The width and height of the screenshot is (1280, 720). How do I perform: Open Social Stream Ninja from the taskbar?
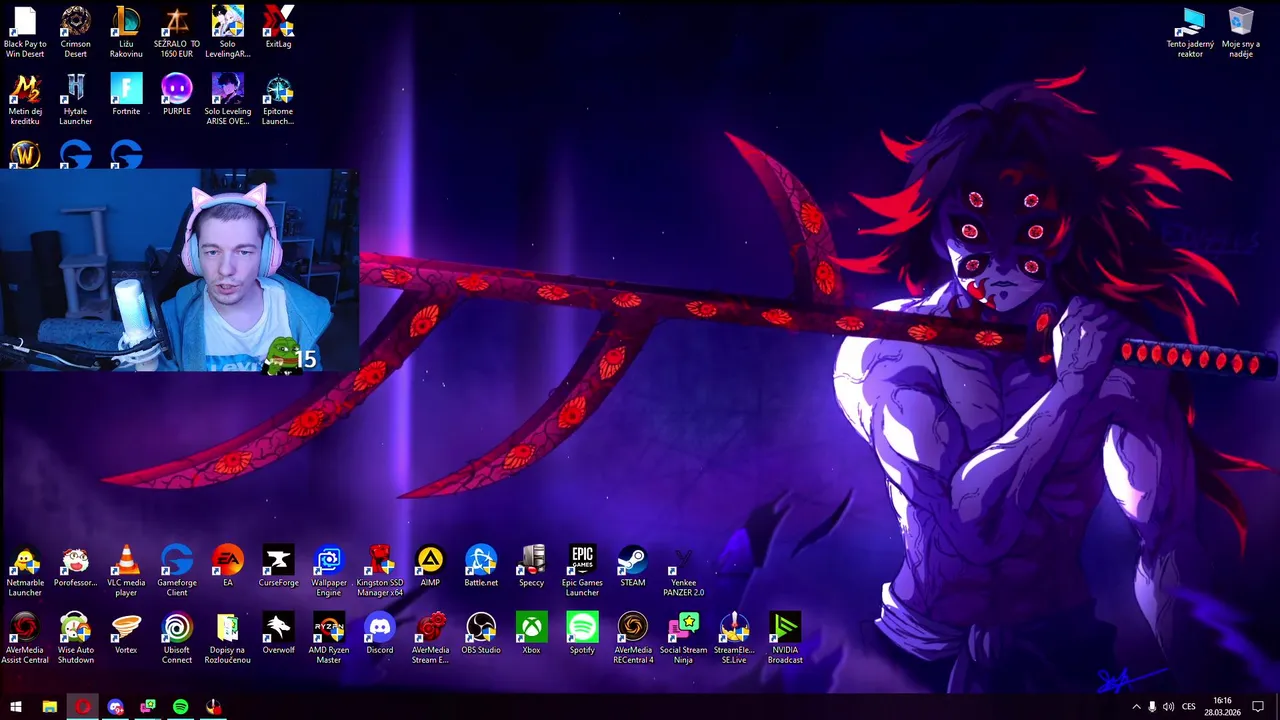[148, 707]
